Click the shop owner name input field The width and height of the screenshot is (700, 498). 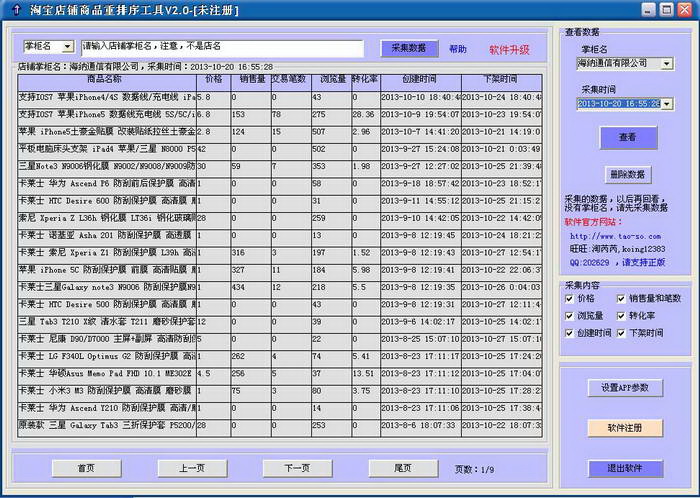(222, 48)
